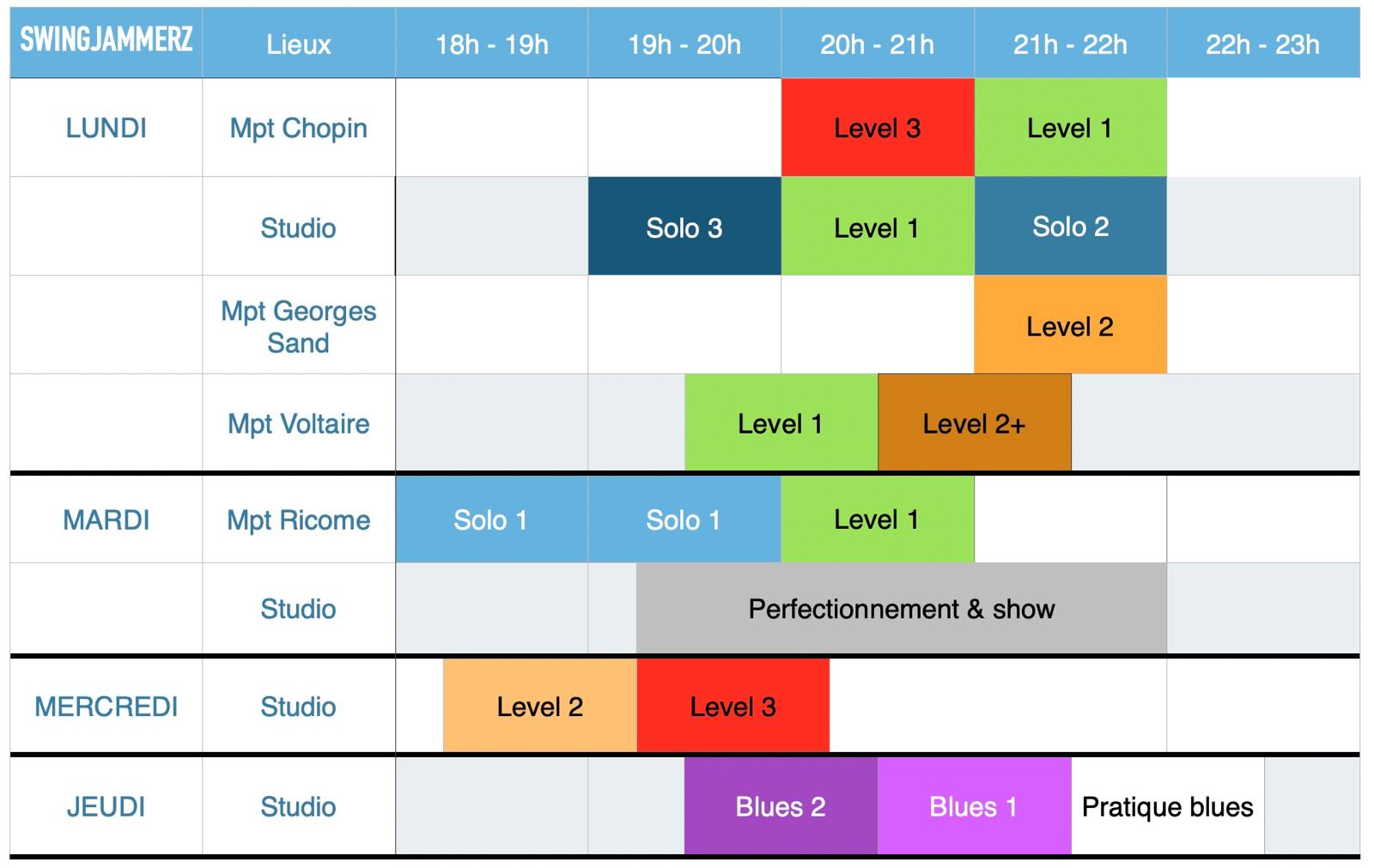Click the Mpt Voltaire location label

[298, 423]
